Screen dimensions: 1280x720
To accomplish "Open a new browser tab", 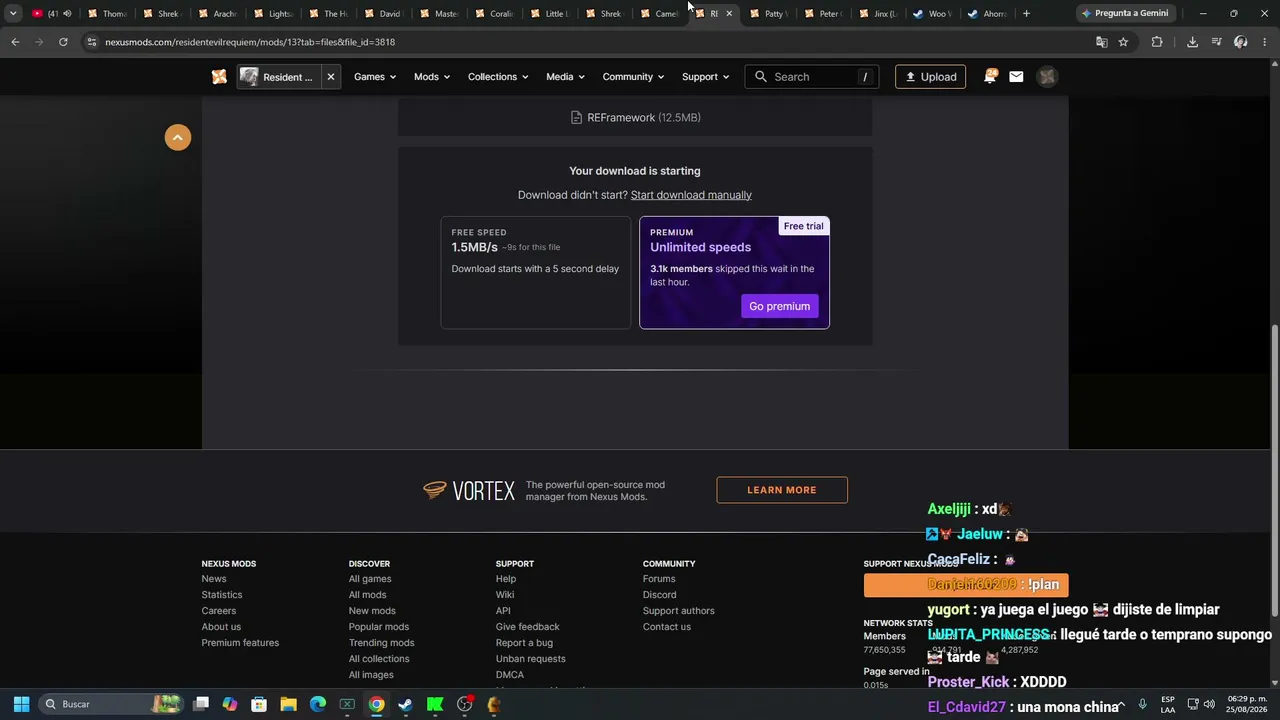I will point(1026,14).
